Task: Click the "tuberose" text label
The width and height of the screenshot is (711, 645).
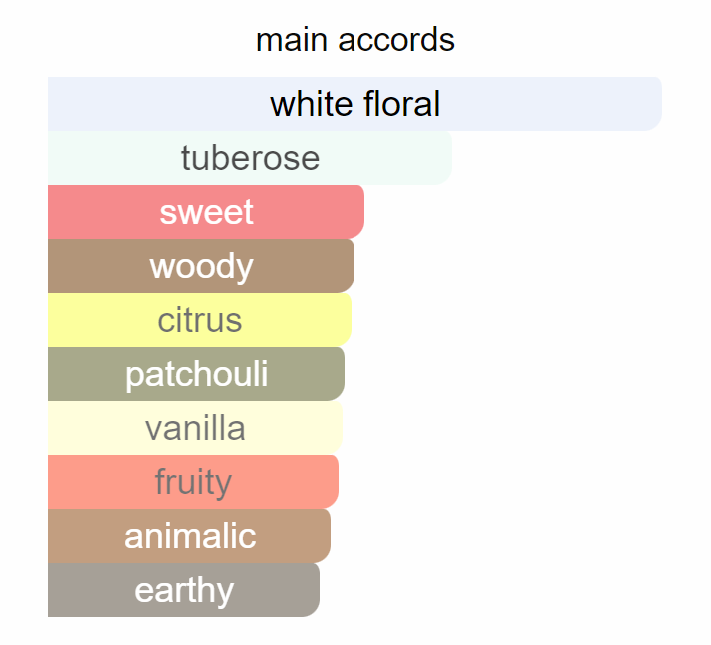Action: pos(250,158)
